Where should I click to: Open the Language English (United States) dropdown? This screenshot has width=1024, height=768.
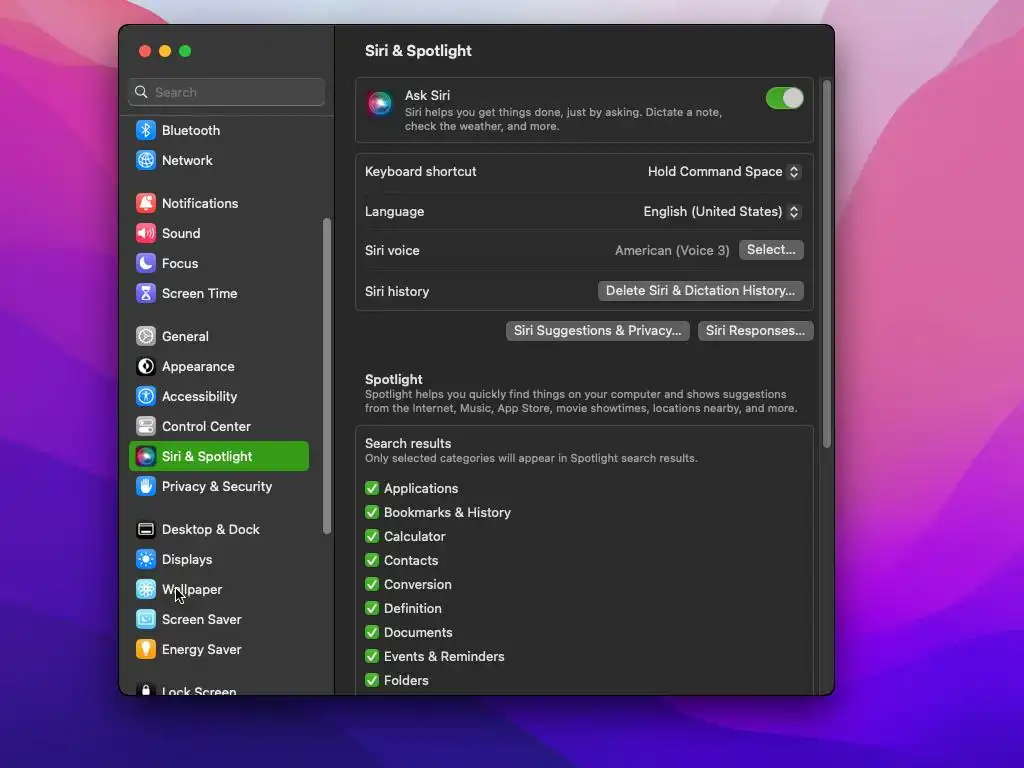(x=722, y=212)
